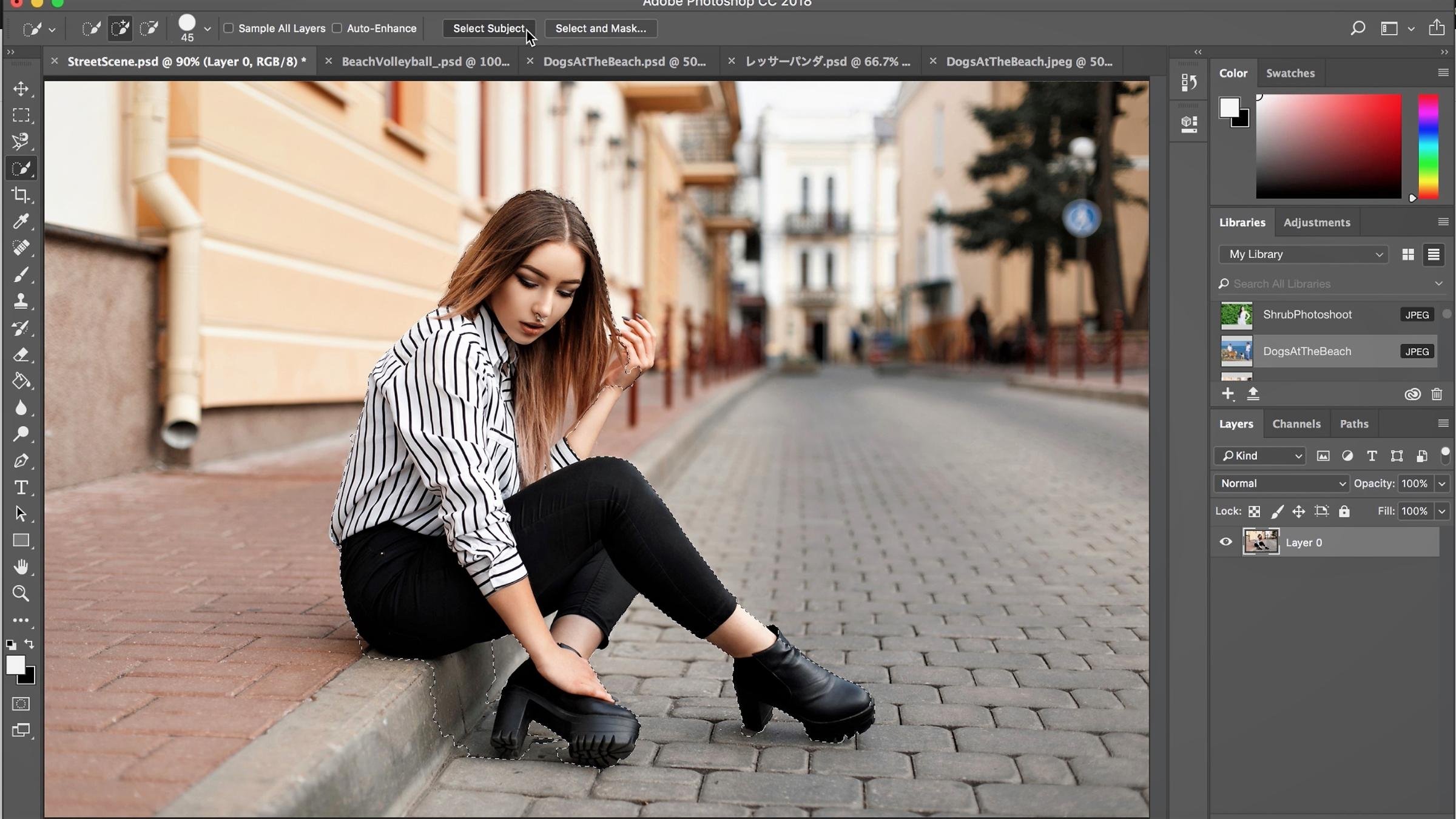Switch to the Adjustments tab
The image size is (1456, 819).
click(1317, 222)
